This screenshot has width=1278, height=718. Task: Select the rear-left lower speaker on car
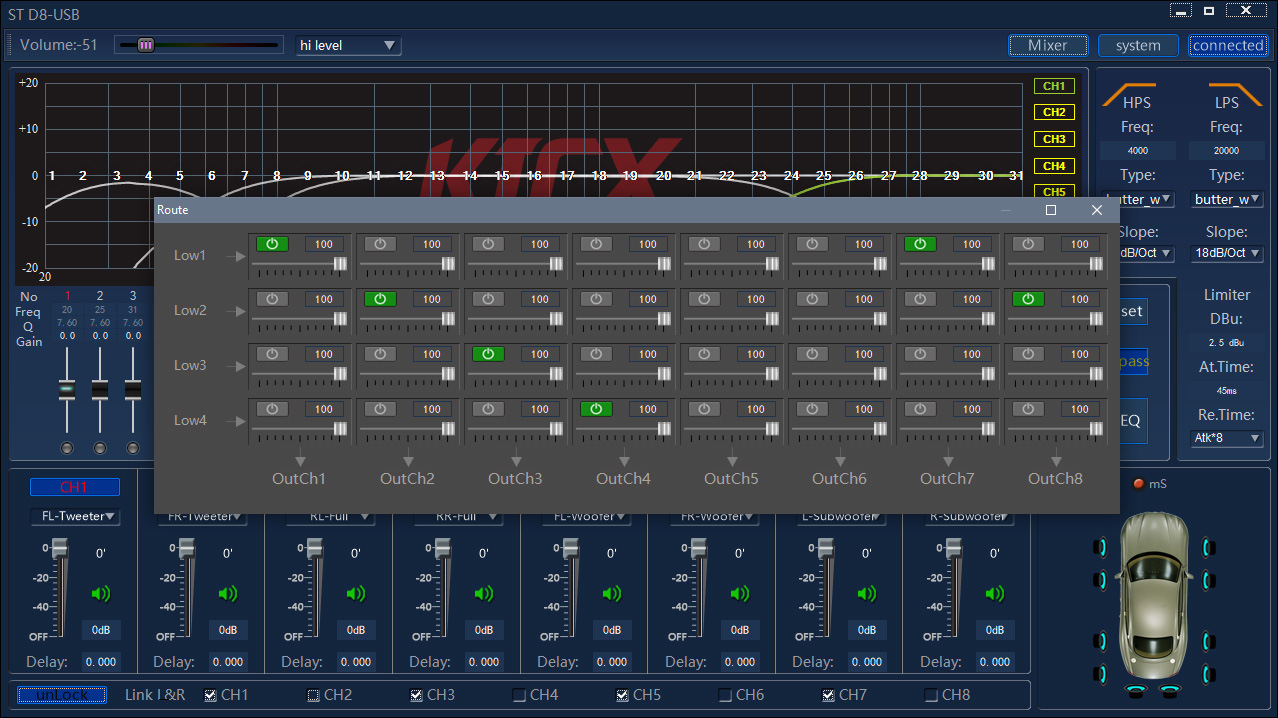coord(1101,673)
